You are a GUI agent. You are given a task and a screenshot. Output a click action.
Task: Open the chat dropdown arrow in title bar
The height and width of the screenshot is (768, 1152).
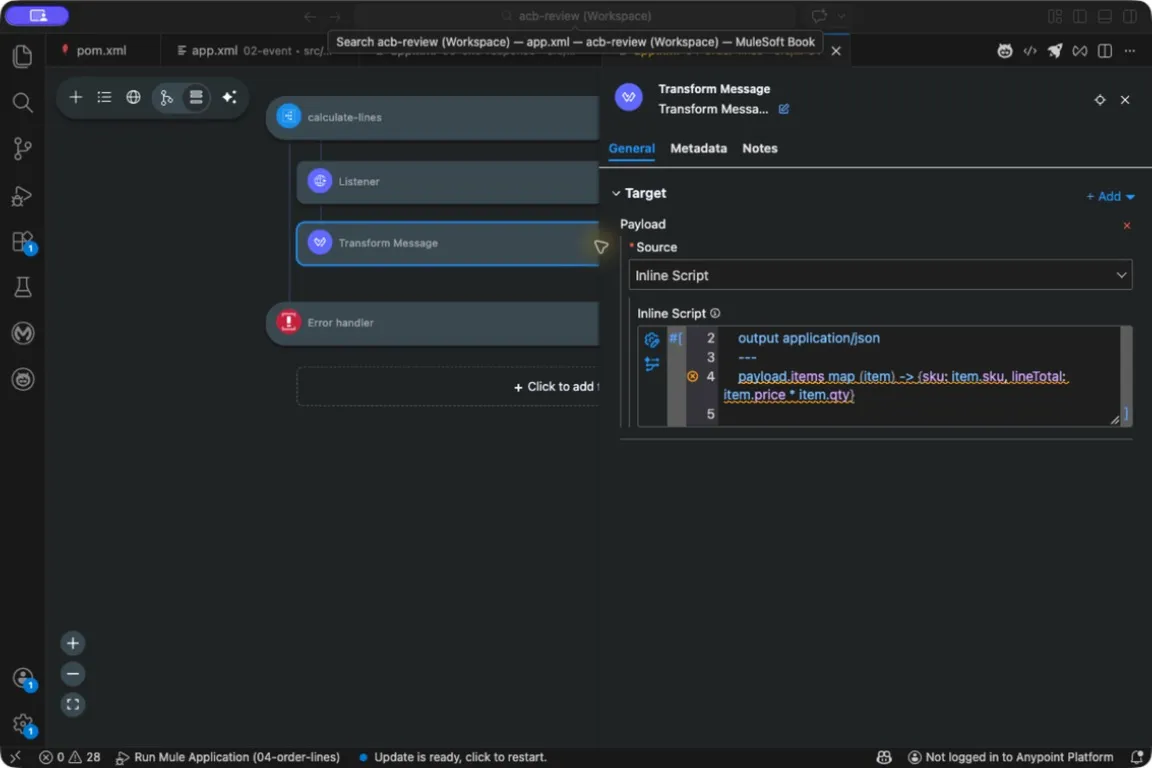[x=841, y=16]
